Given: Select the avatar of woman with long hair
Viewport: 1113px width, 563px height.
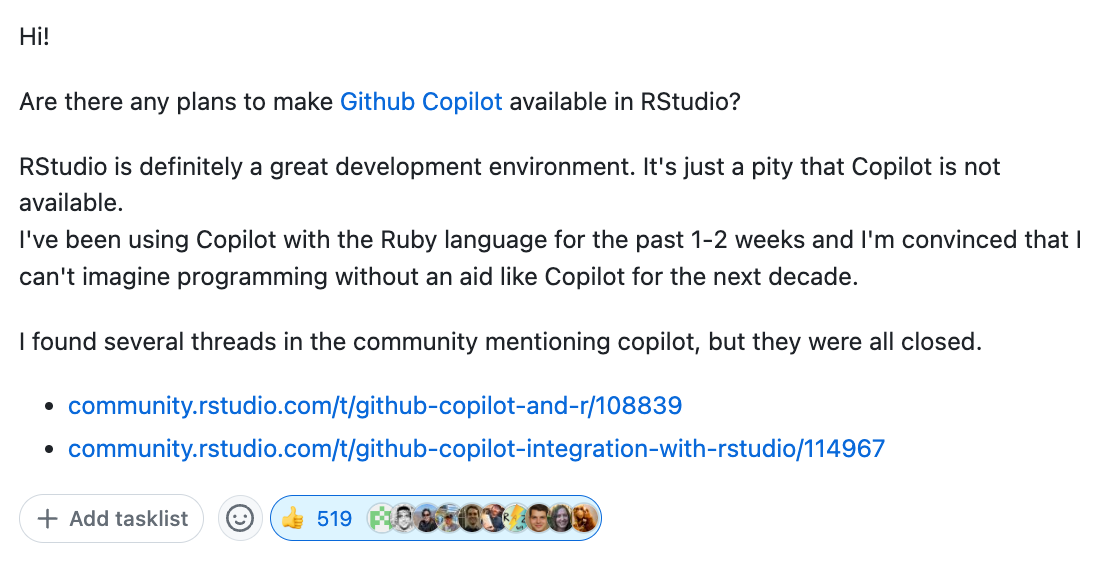Looking at the screenshot, I should point(563,519).
